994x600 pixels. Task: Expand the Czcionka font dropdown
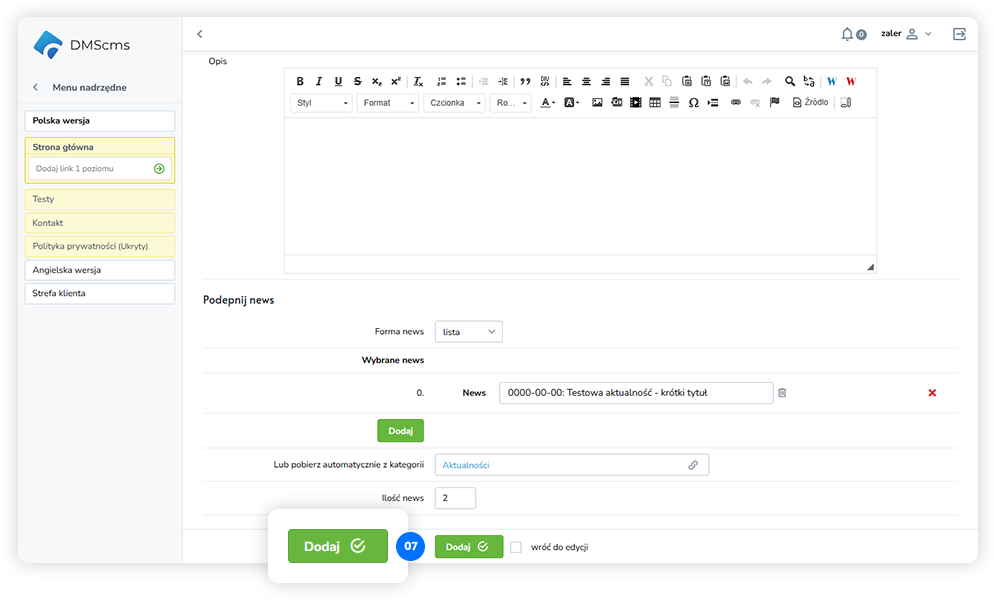[455, 103]
